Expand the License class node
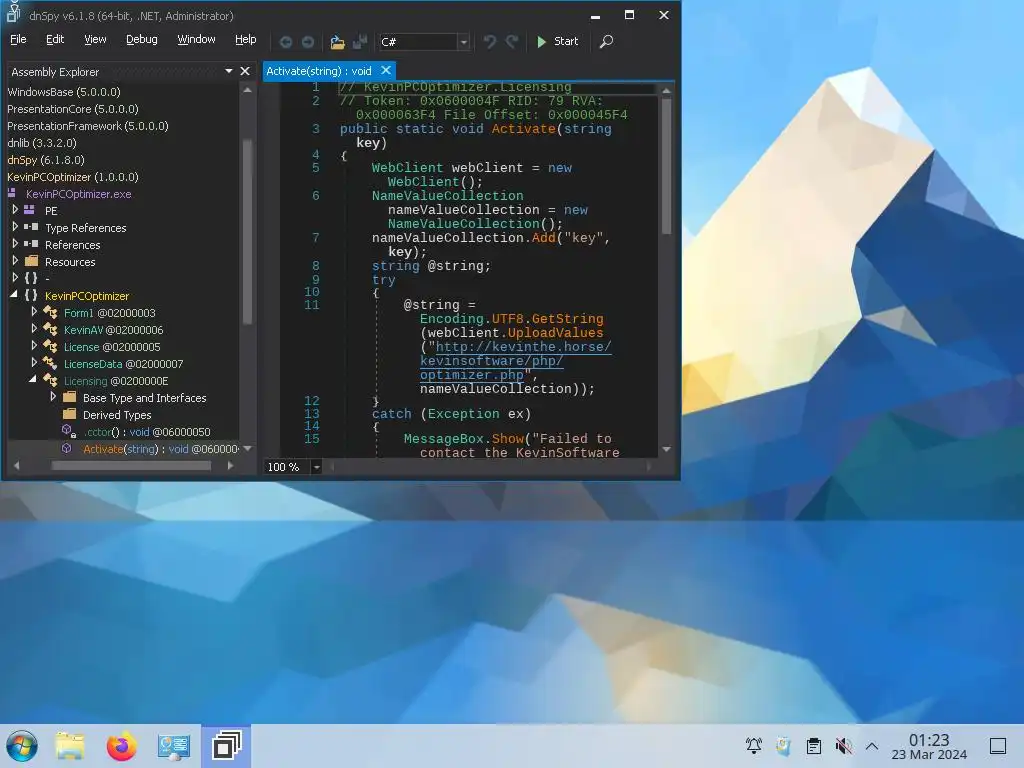The width and height of the screenshot is (1024, 768). [x=34, y=345]
